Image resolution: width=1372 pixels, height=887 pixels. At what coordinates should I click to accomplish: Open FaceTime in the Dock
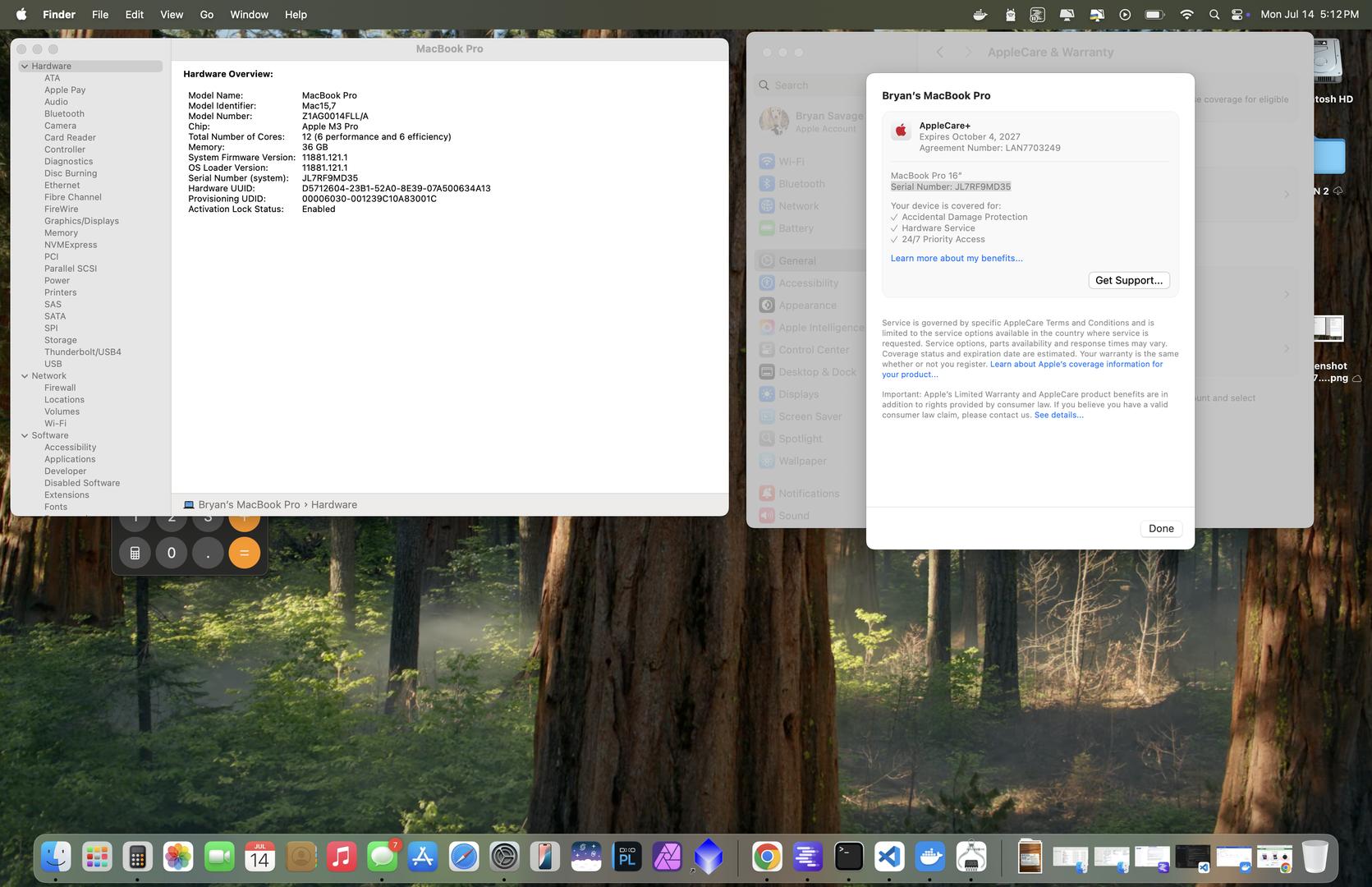219,857
